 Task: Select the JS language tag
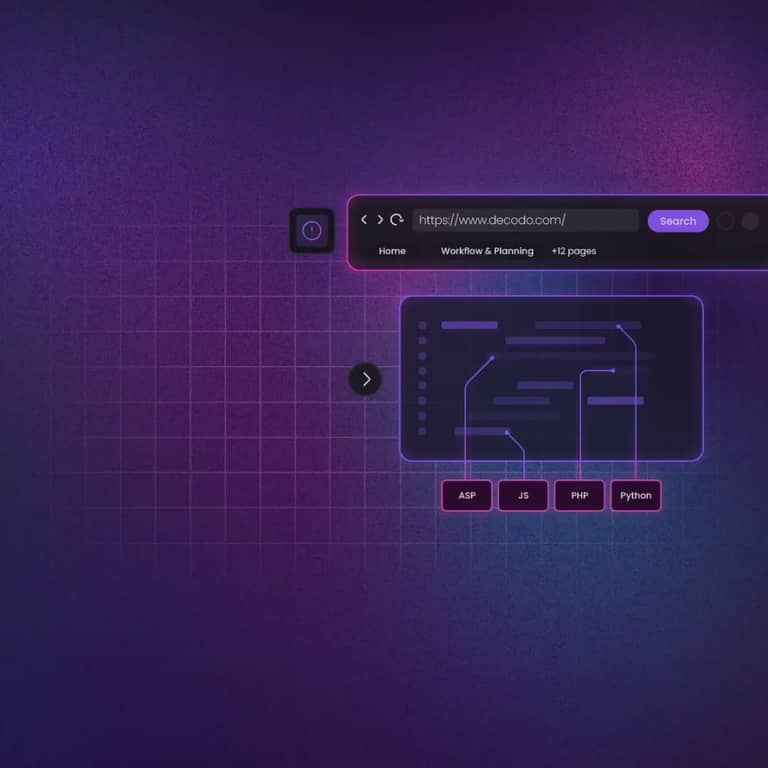523,495
